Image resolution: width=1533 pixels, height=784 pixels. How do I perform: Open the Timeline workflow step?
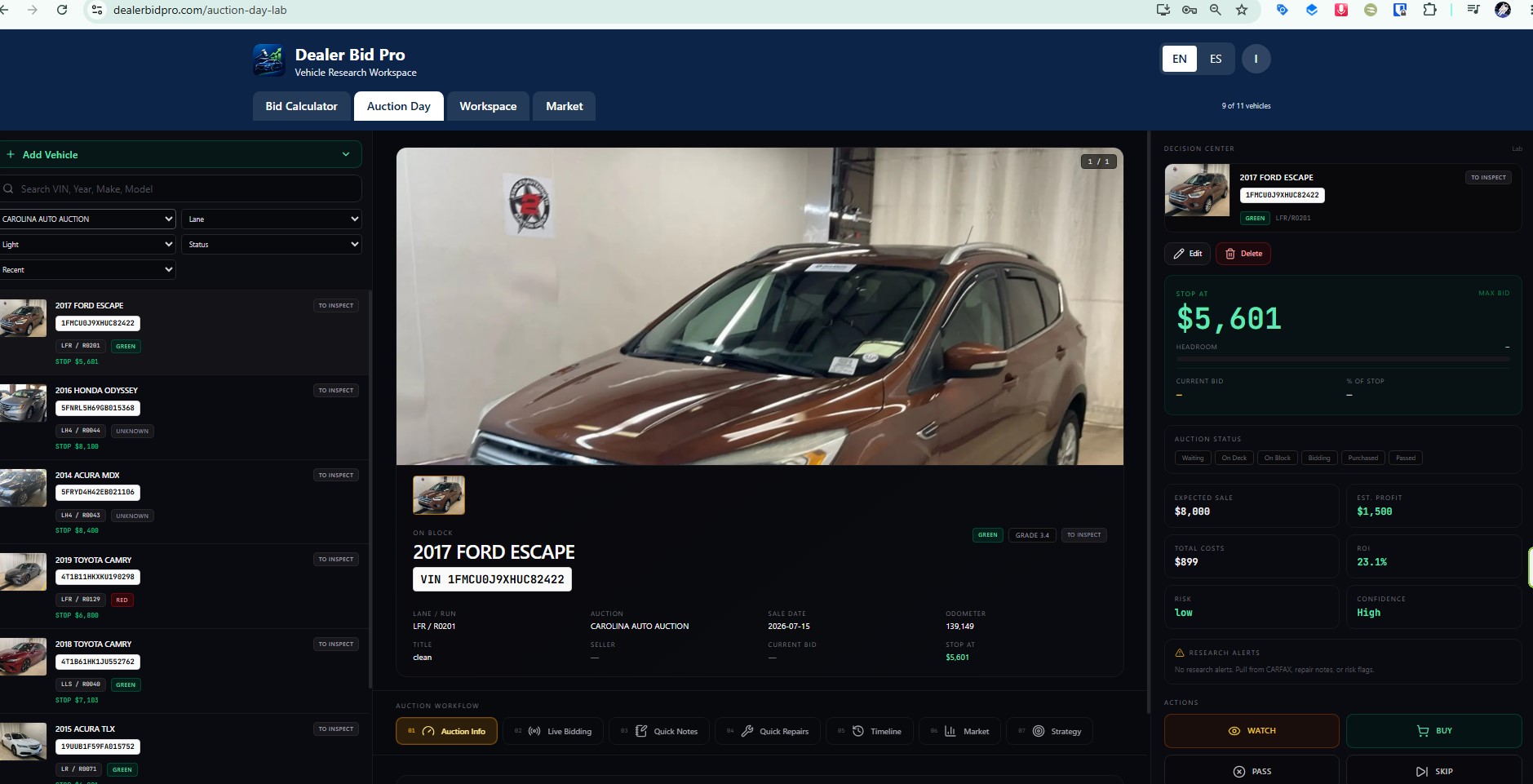[870, 731]
